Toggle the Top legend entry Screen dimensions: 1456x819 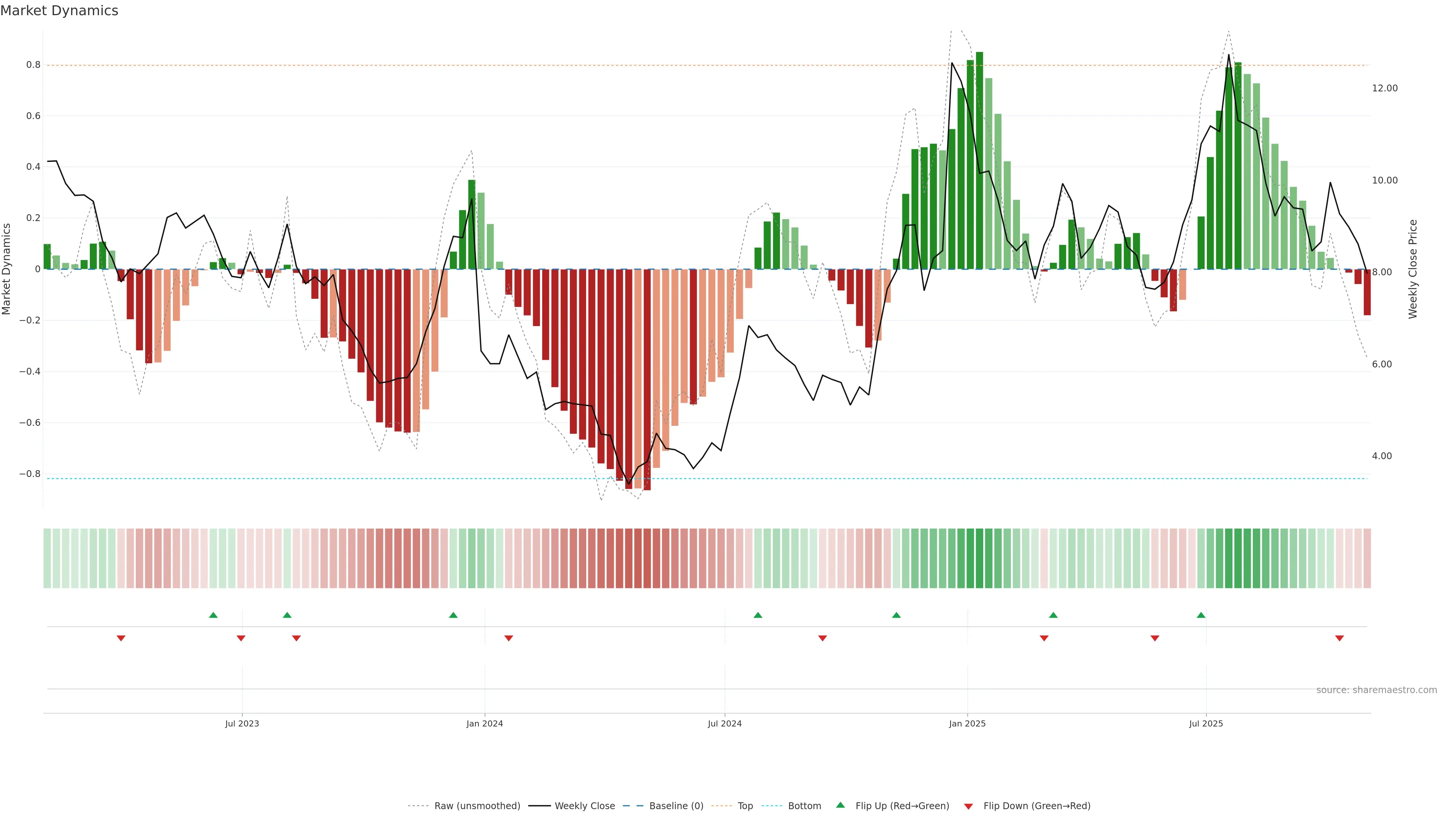click(x=745, y=806)
